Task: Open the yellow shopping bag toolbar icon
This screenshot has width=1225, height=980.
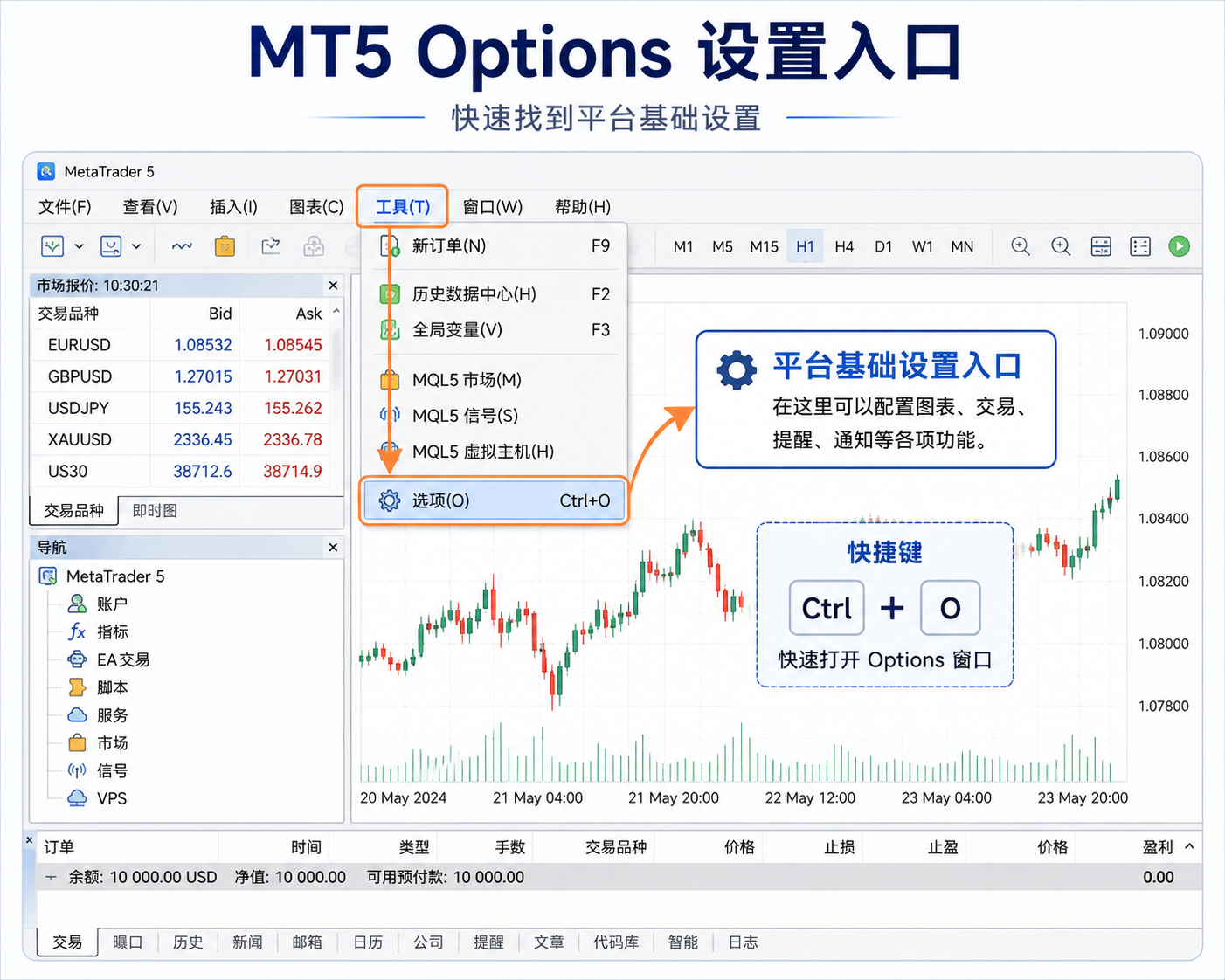Action: pos(225,246)
